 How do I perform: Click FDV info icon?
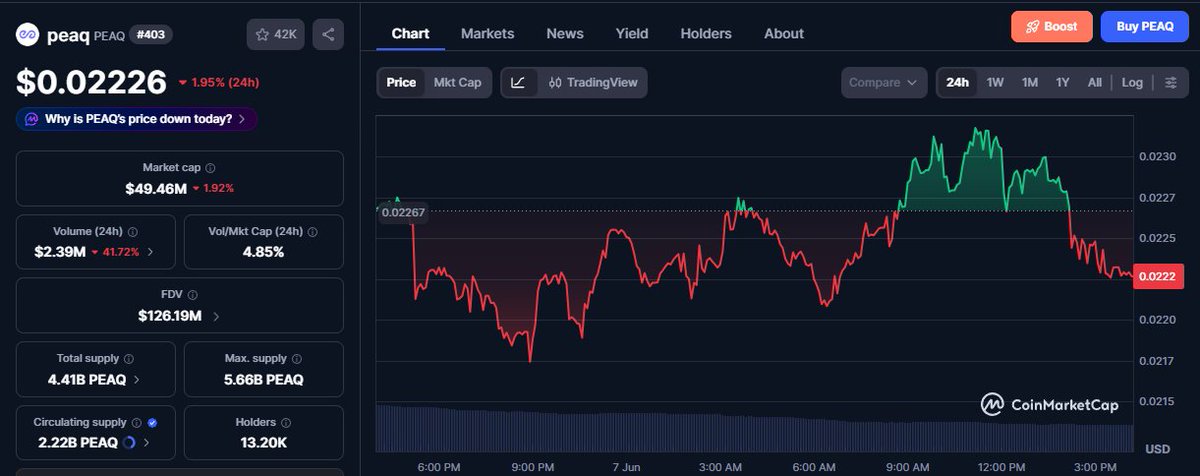pyautogui.click(x=192, y=295)
